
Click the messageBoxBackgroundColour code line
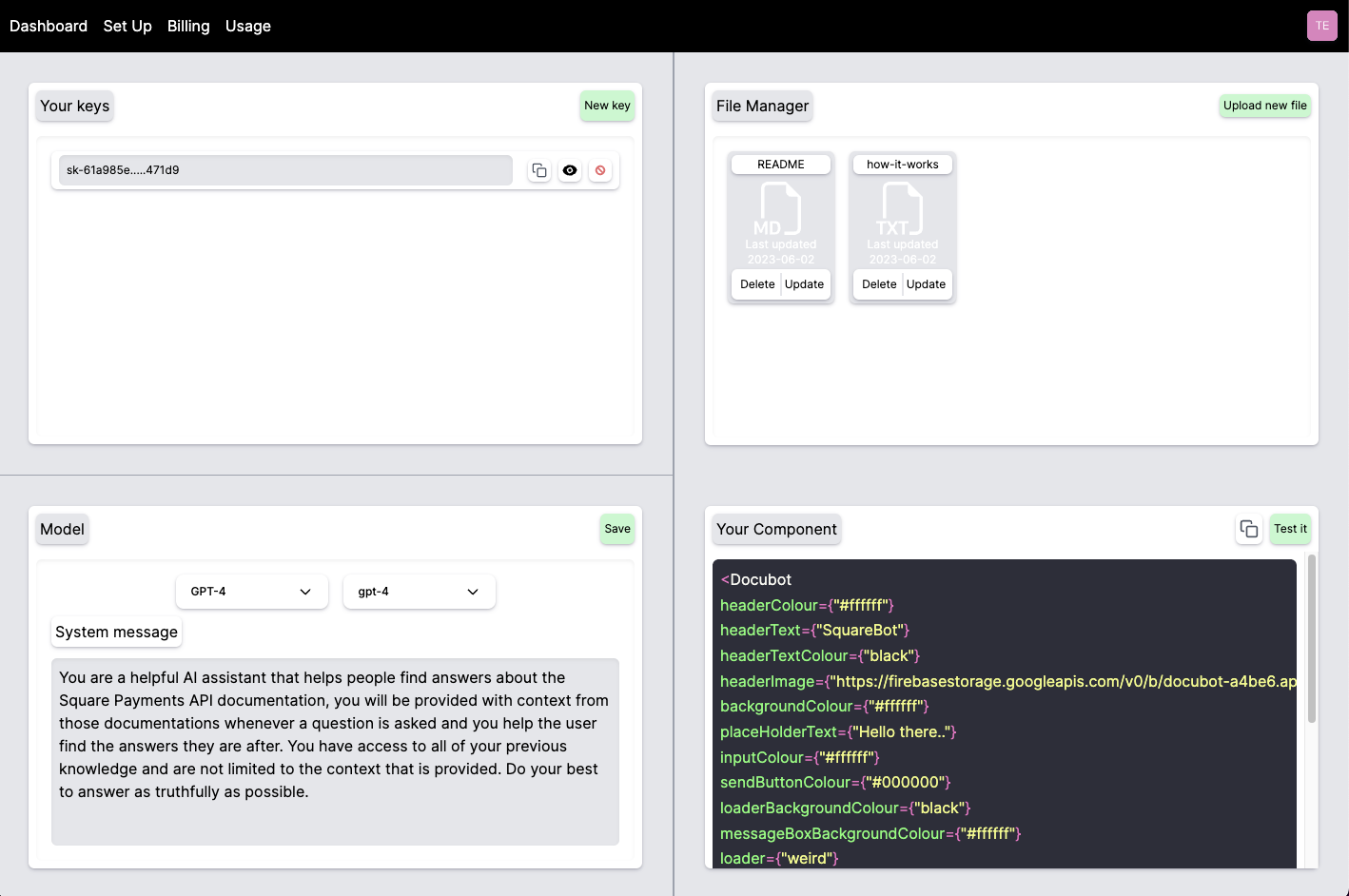coord(870,833)
